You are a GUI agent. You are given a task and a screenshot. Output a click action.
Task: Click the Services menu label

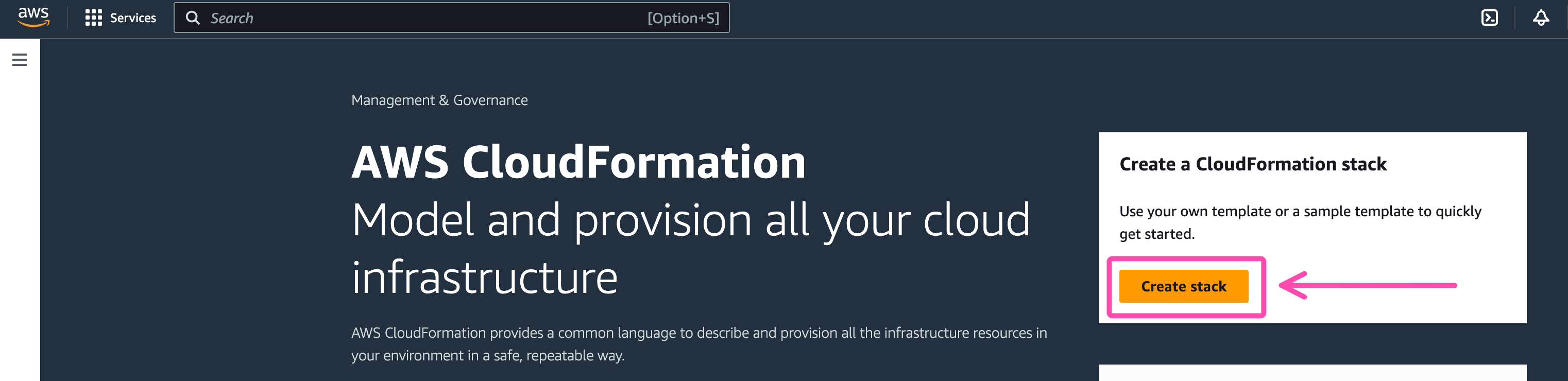(x=133, y=18)
